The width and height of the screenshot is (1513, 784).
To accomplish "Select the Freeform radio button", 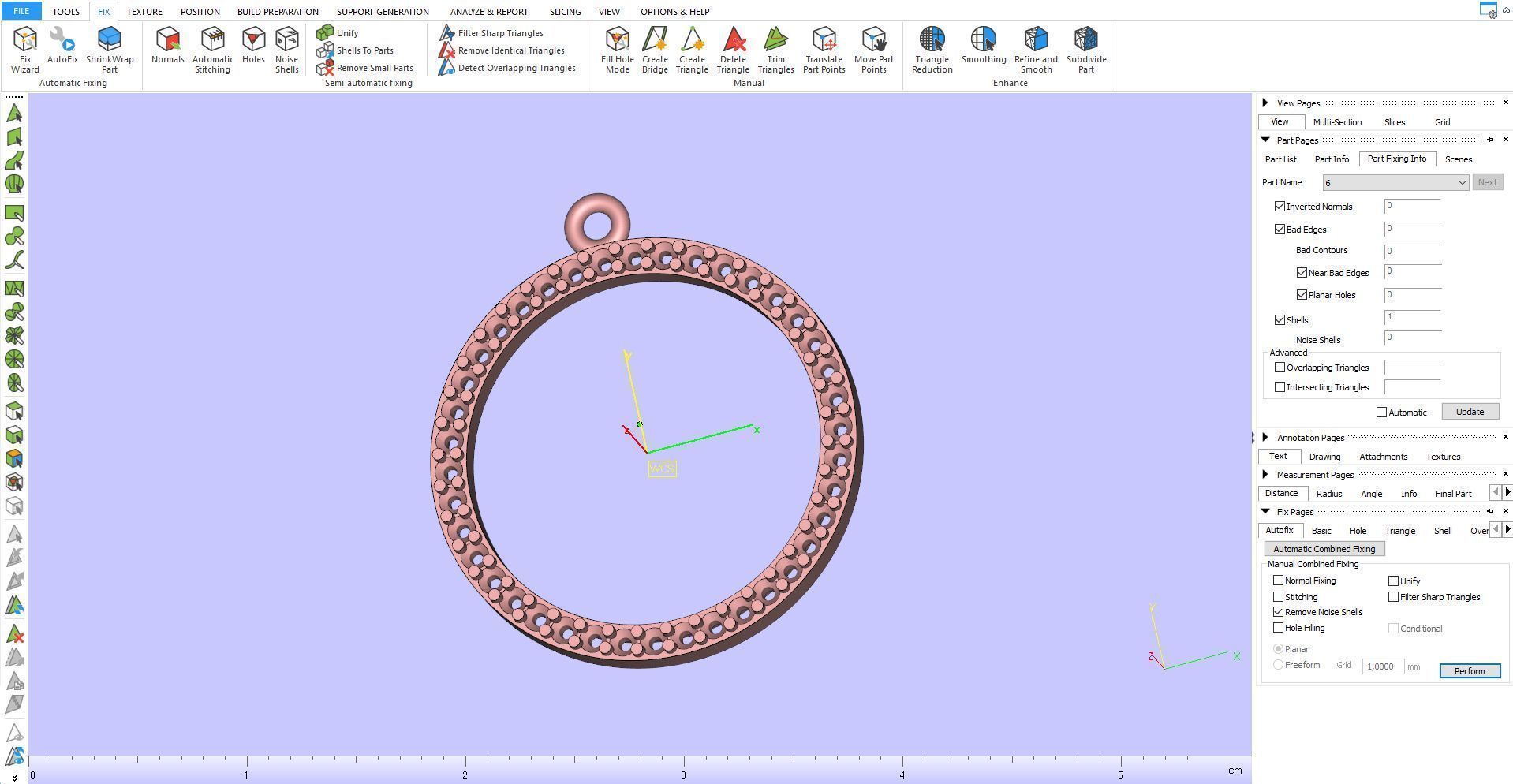I will [x=1279, y=665].
